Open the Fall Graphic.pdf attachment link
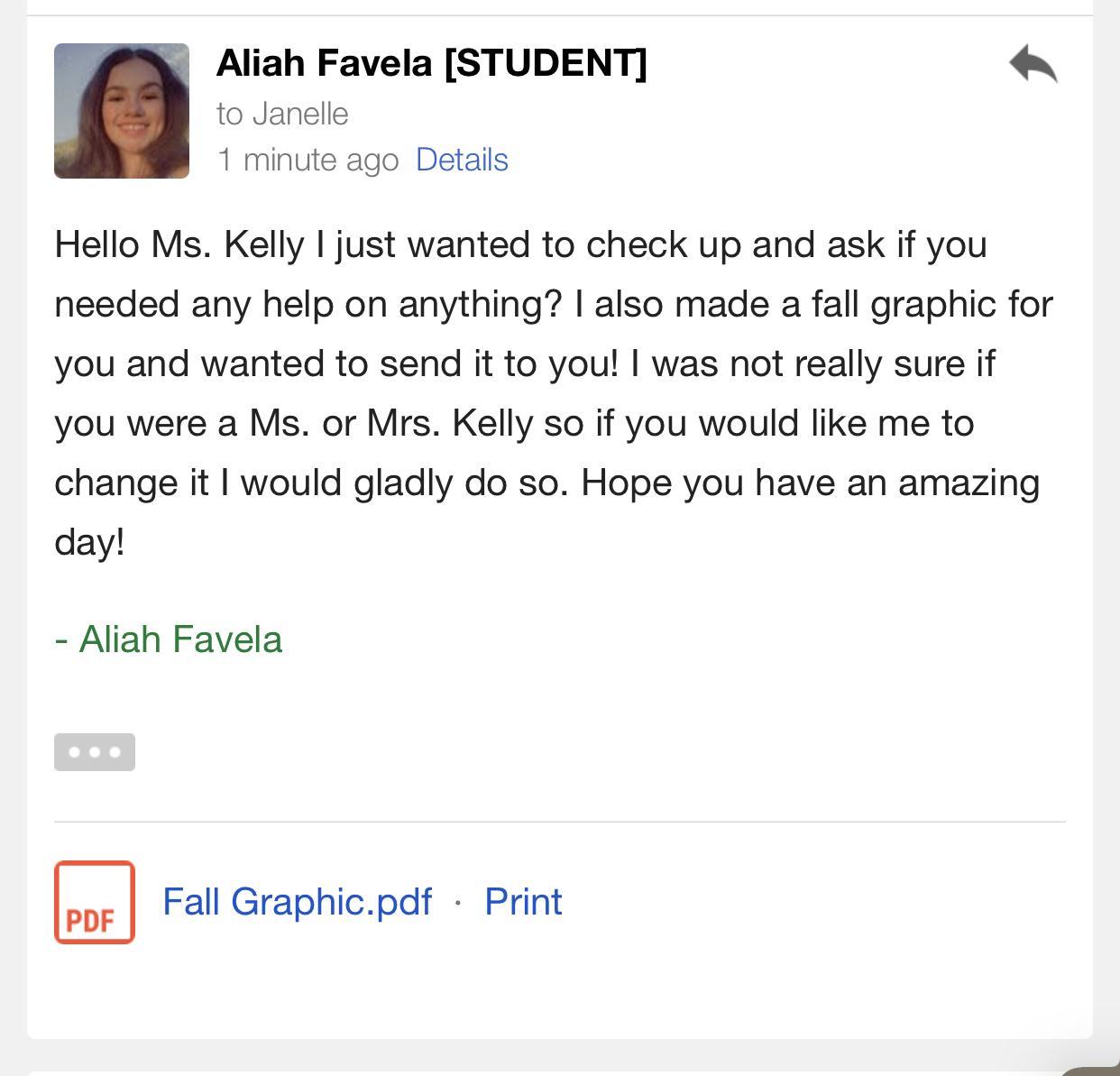This screenshot has height=1076, width=1120. tap(297, 902)
